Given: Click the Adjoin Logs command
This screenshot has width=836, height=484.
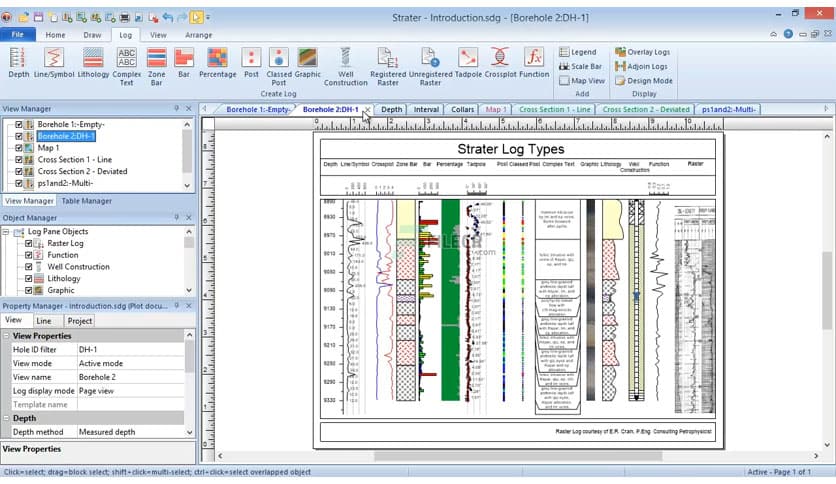Looking at the screenshot, I should click(x=641, y=66).
